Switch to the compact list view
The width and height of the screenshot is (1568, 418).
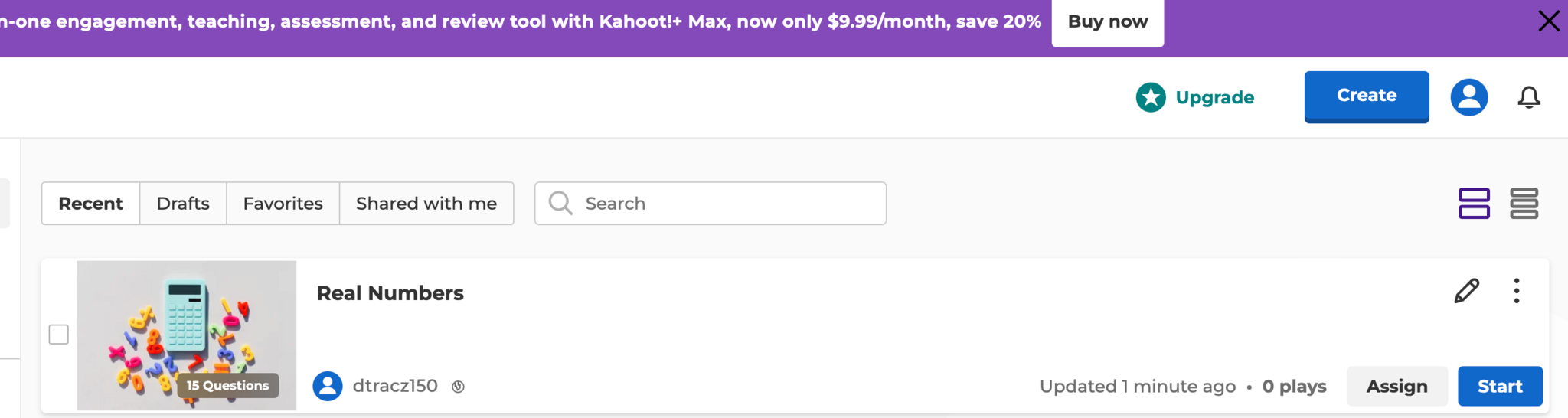coord(1524,204)
